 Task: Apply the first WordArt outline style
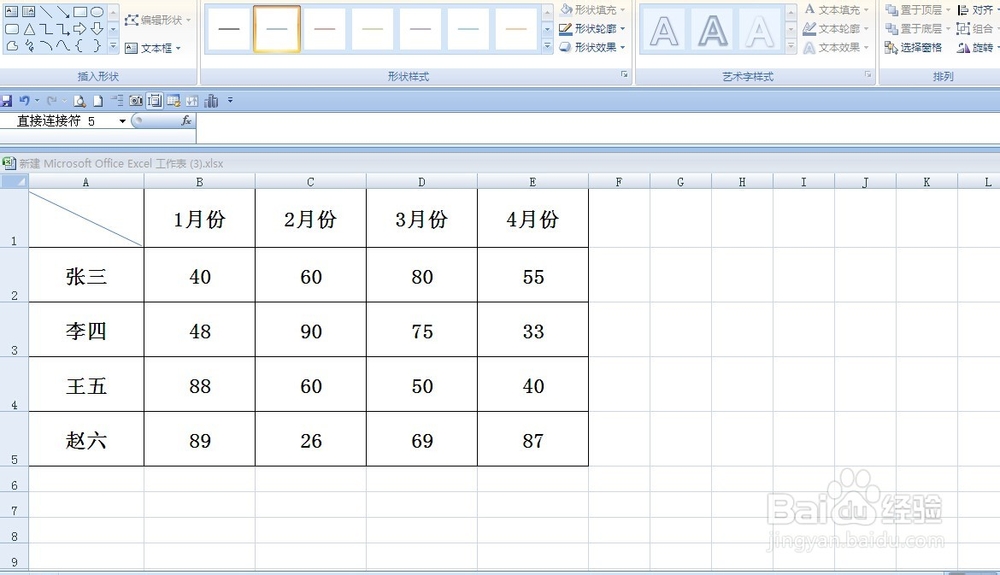(x=664, y=31)
